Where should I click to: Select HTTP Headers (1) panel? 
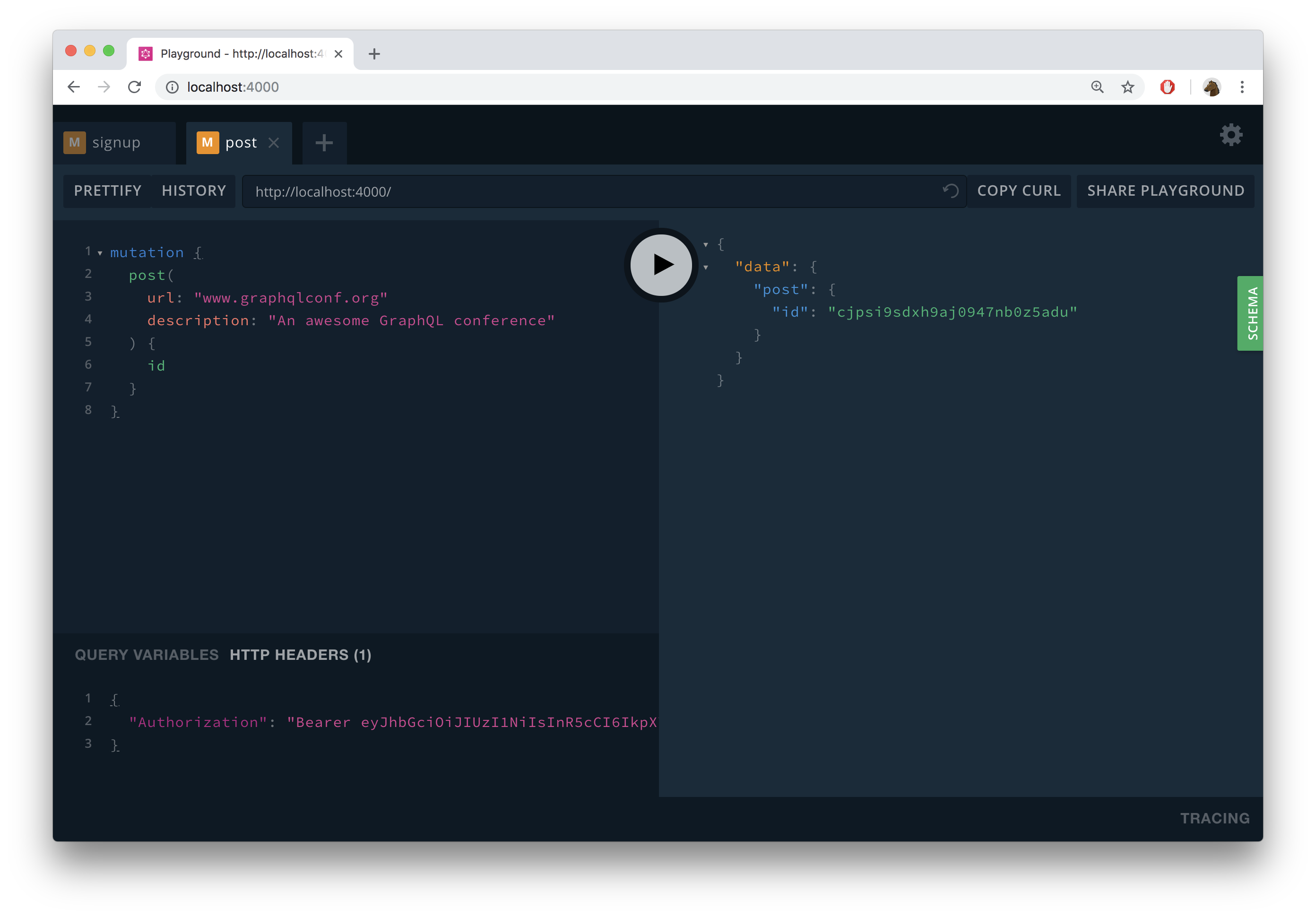(300, 655)
